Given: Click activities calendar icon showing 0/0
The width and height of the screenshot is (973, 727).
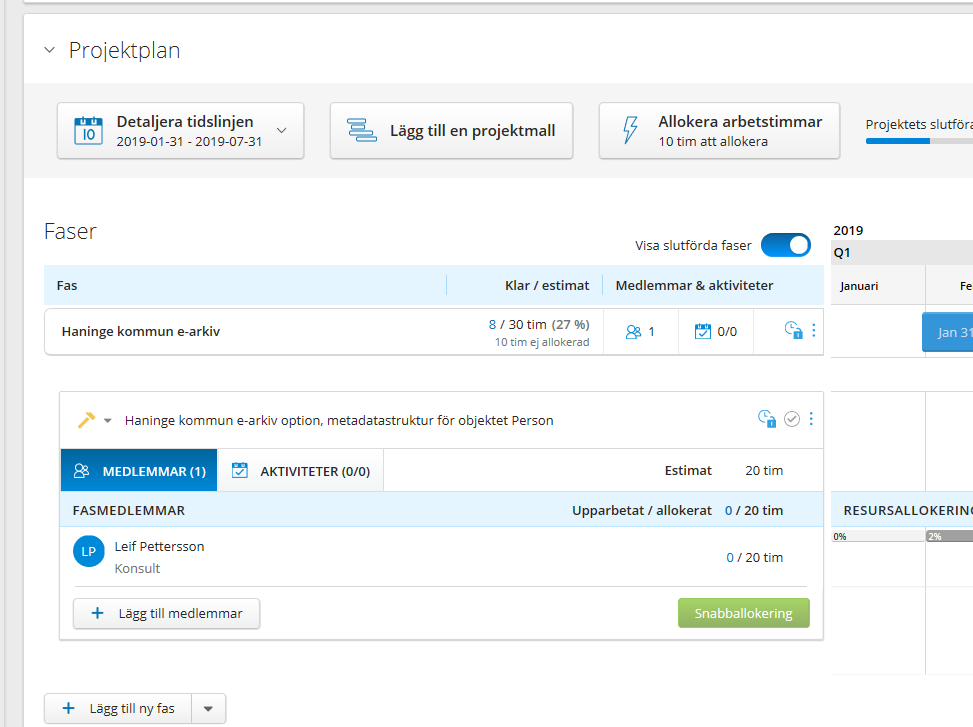Looking at the screenshot, I should (x=702, y=332).
